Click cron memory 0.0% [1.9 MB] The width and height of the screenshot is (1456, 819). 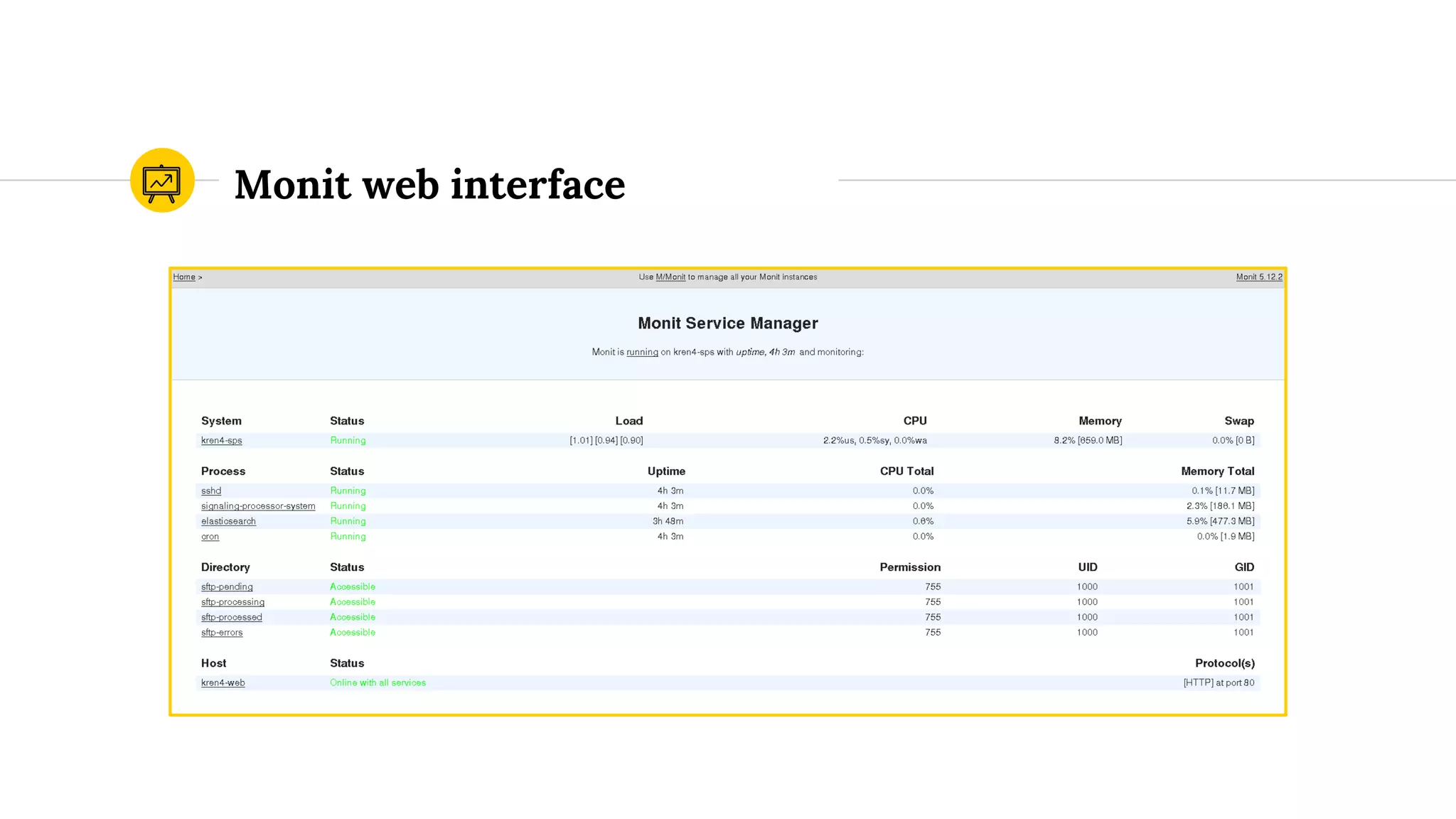coord(1226,537)
